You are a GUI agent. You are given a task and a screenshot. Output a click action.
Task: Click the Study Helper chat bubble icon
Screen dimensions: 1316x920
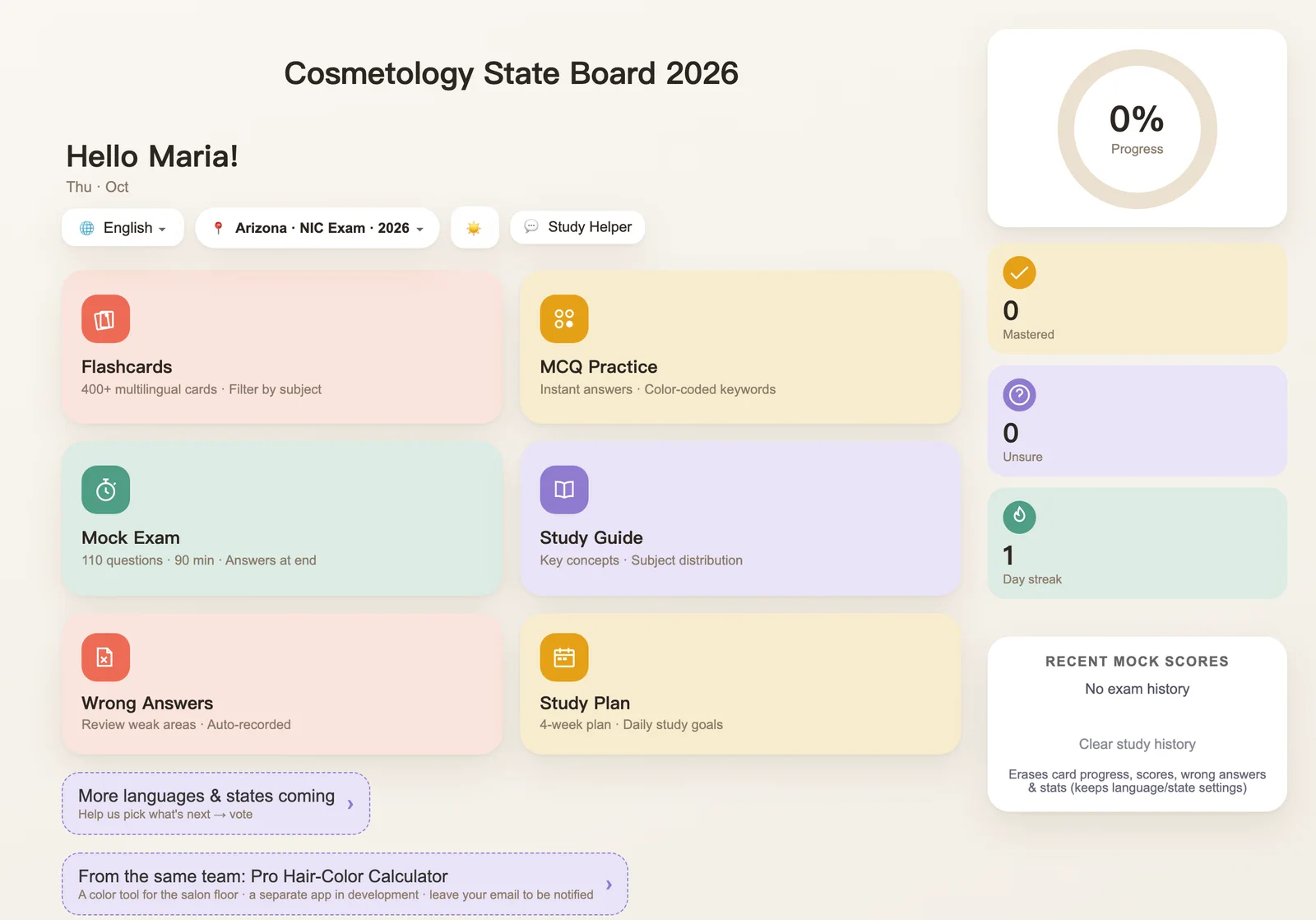[531, 226]
